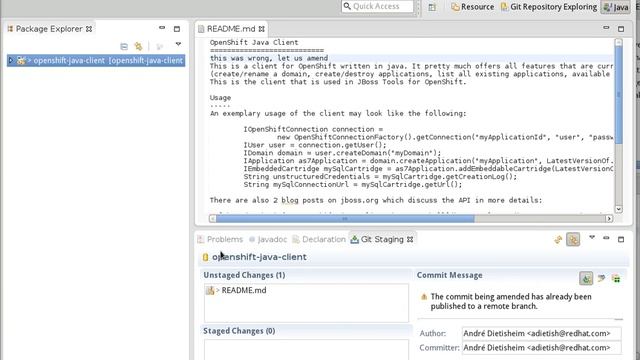
Task: Switch to the Javadoc tab
Action: (x=268, y=240)
